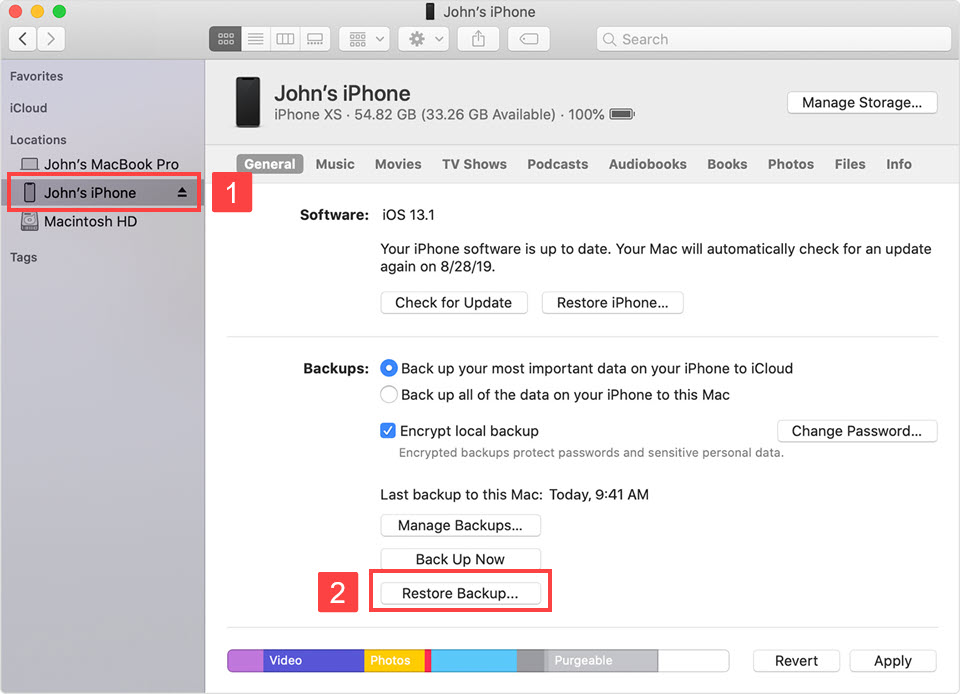Image resolution: width=960 pixels, height=694 pixels.
Task: Expand the Tags sidebar section
Action: click(x=23, y=258)
